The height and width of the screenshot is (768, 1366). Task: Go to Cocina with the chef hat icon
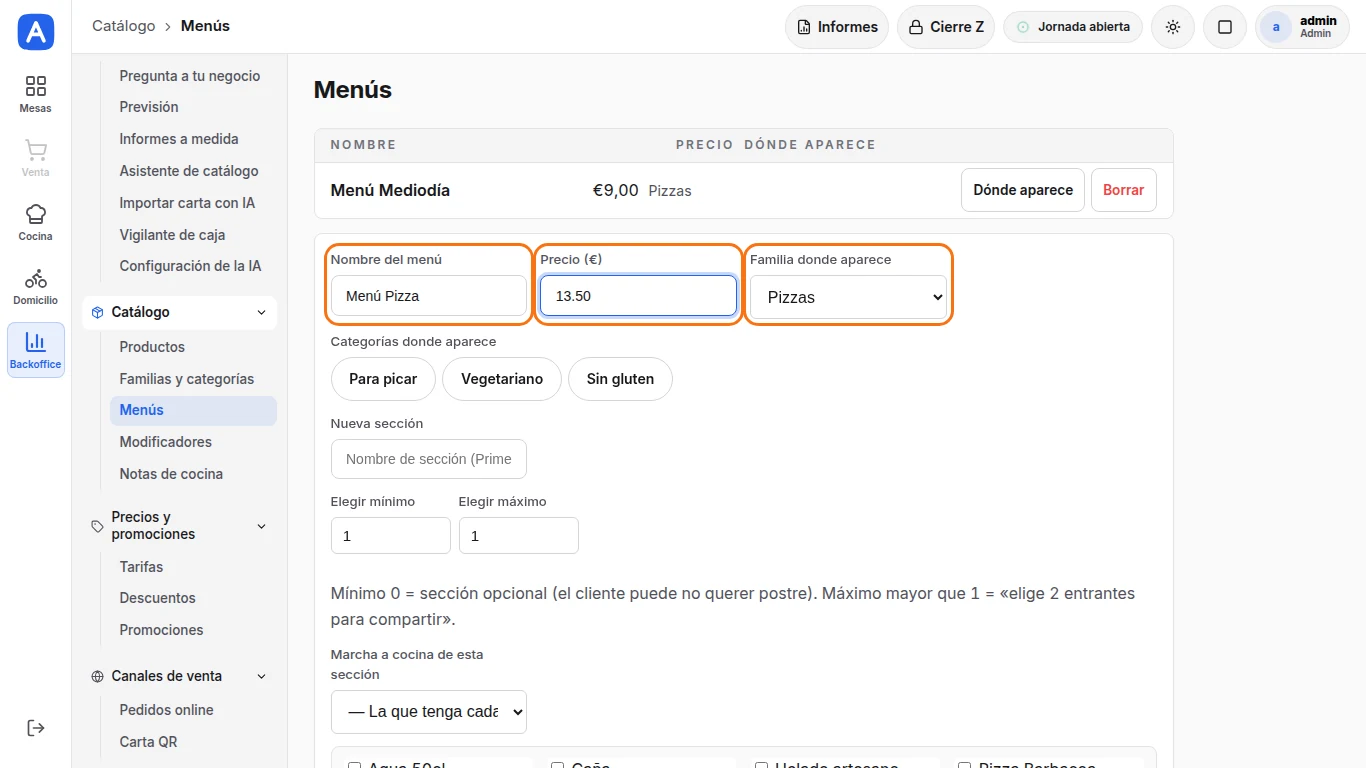coord(36,222)
